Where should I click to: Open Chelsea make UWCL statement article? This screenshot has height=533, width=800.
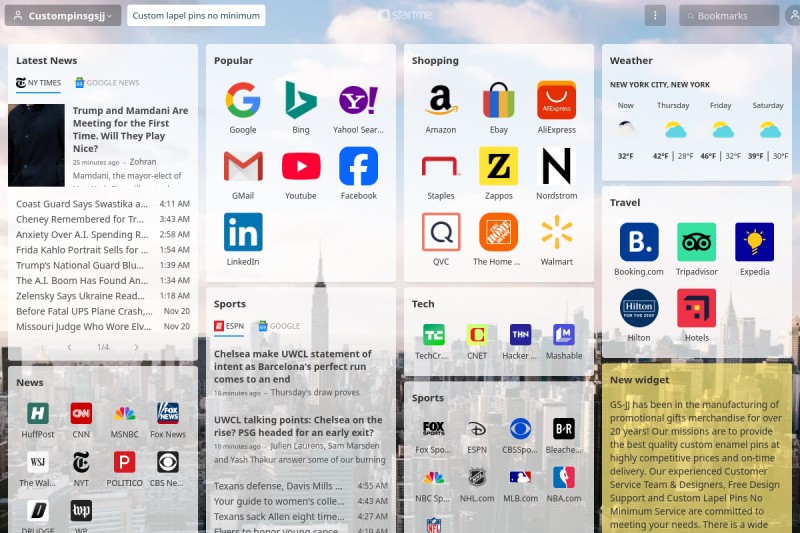[x=293, y=366]
